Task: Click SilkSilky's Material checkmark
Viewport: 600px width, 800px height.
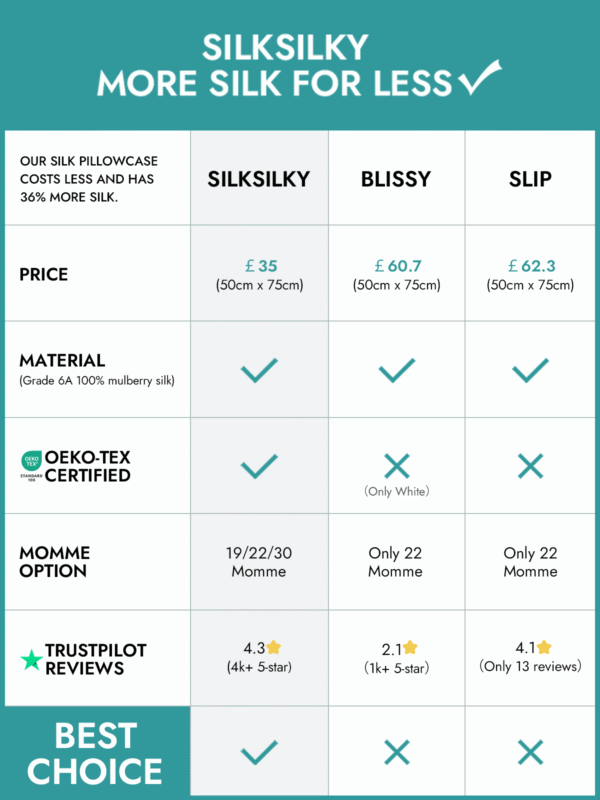Action: (259, 370)
